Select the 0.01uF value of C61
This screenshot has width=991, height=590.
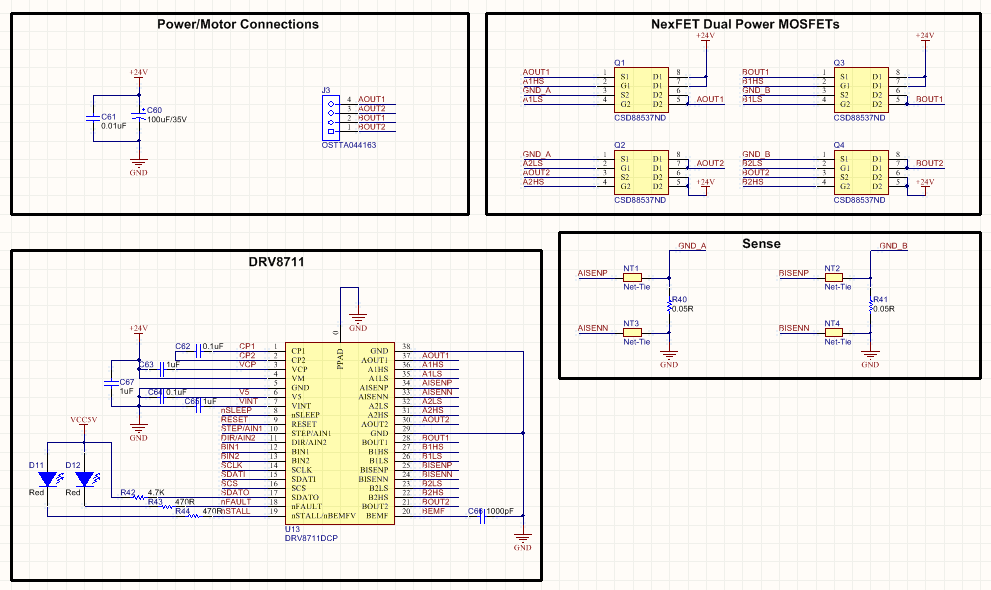pyautogui.click(x=114, y=126)
